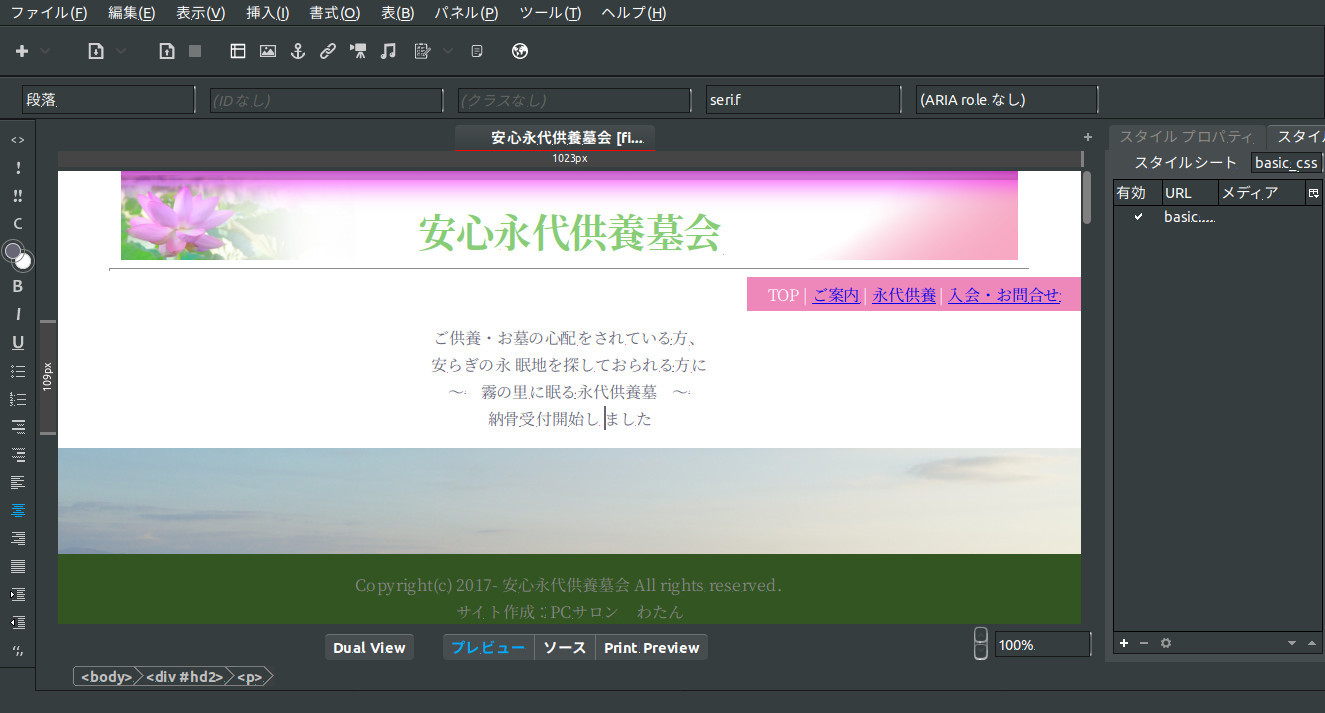Viewport: 1325px width, 713px height.
Task: Expand the form elements dropdown arrow
Action: tap(447, 51)
